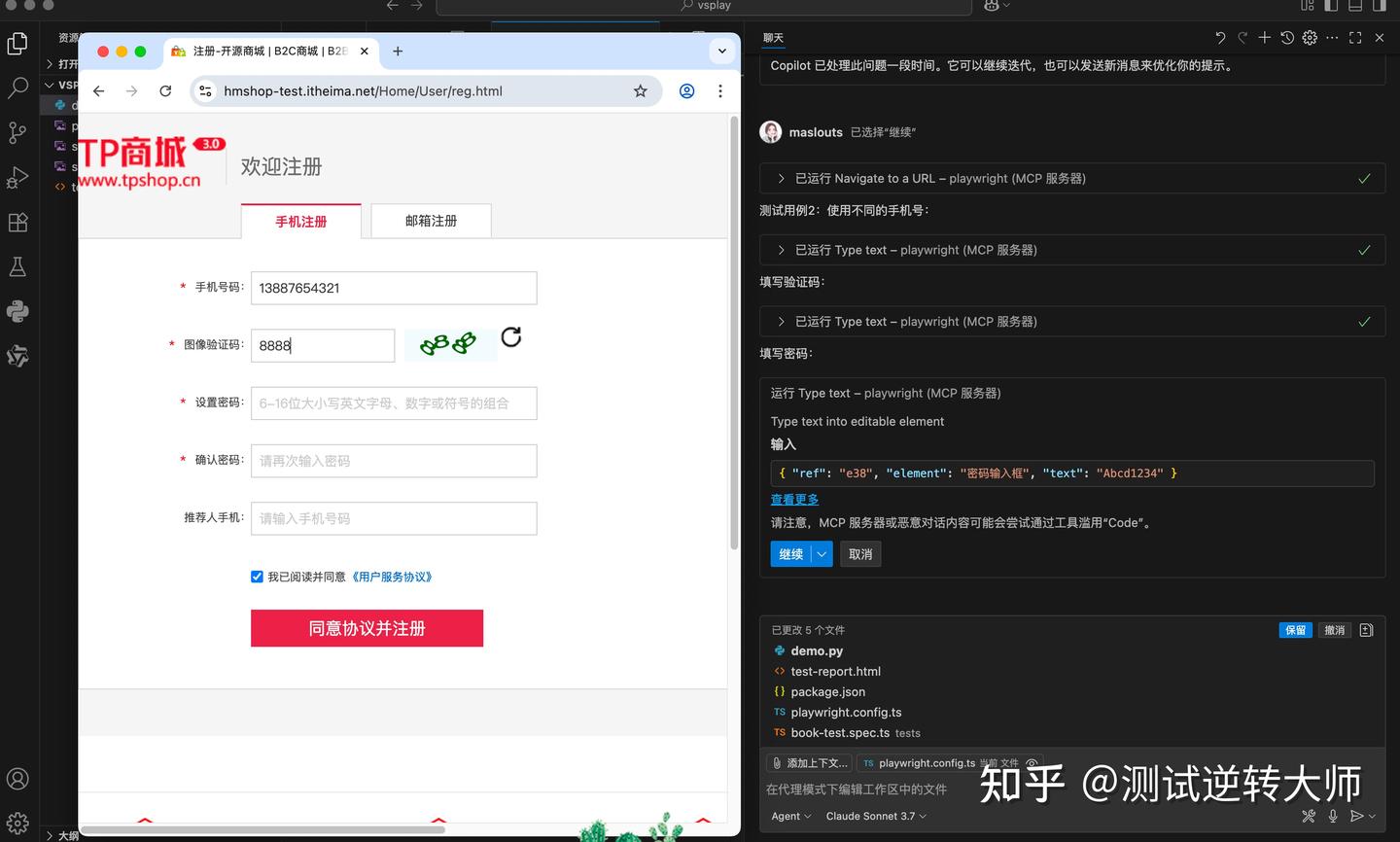Switch to the 手机注册 tab

(x=301, y=222)
